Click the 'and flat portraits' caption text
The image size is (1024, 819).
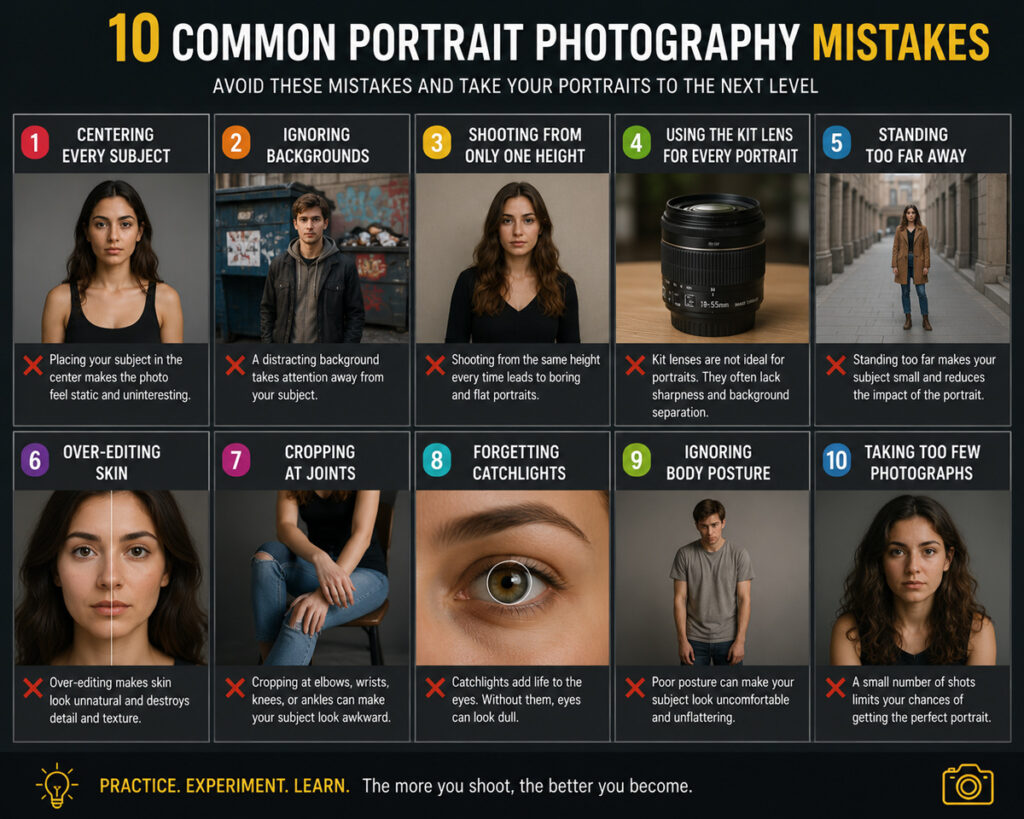495,395
